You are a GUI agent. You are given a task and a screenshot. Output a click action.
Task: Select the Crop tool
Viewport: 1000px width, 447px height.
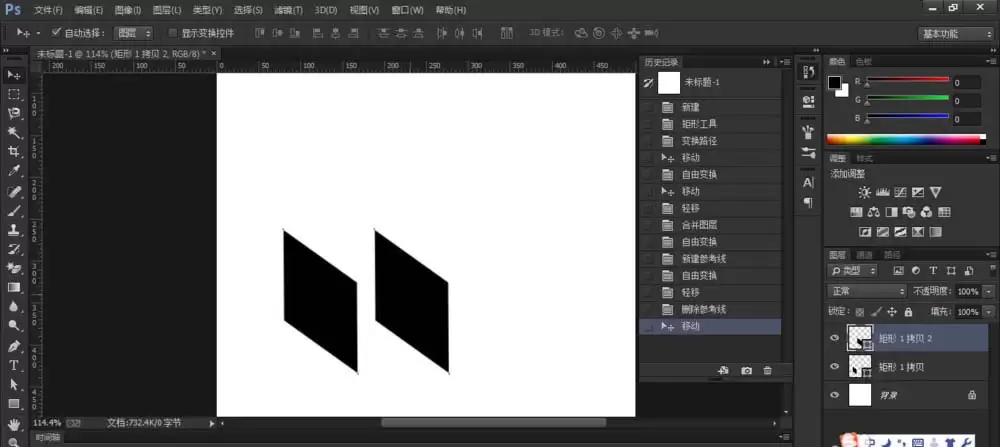[13, 152]
